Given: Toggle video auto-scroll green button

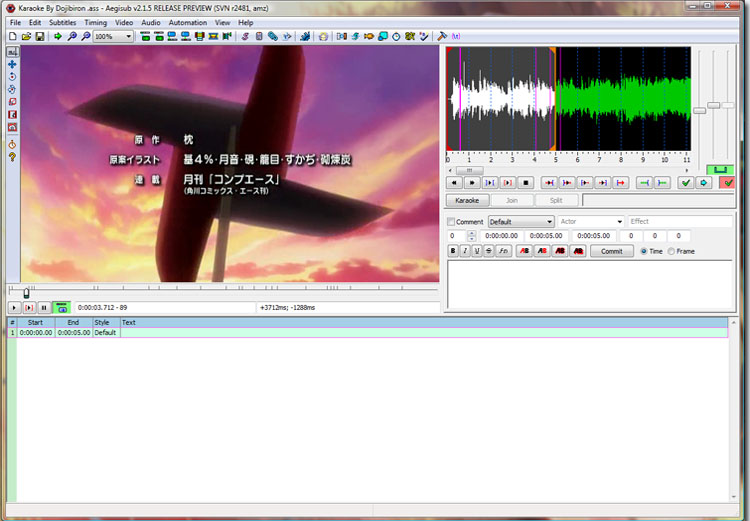Looking at the screenshot, I should tap(62, 308).
